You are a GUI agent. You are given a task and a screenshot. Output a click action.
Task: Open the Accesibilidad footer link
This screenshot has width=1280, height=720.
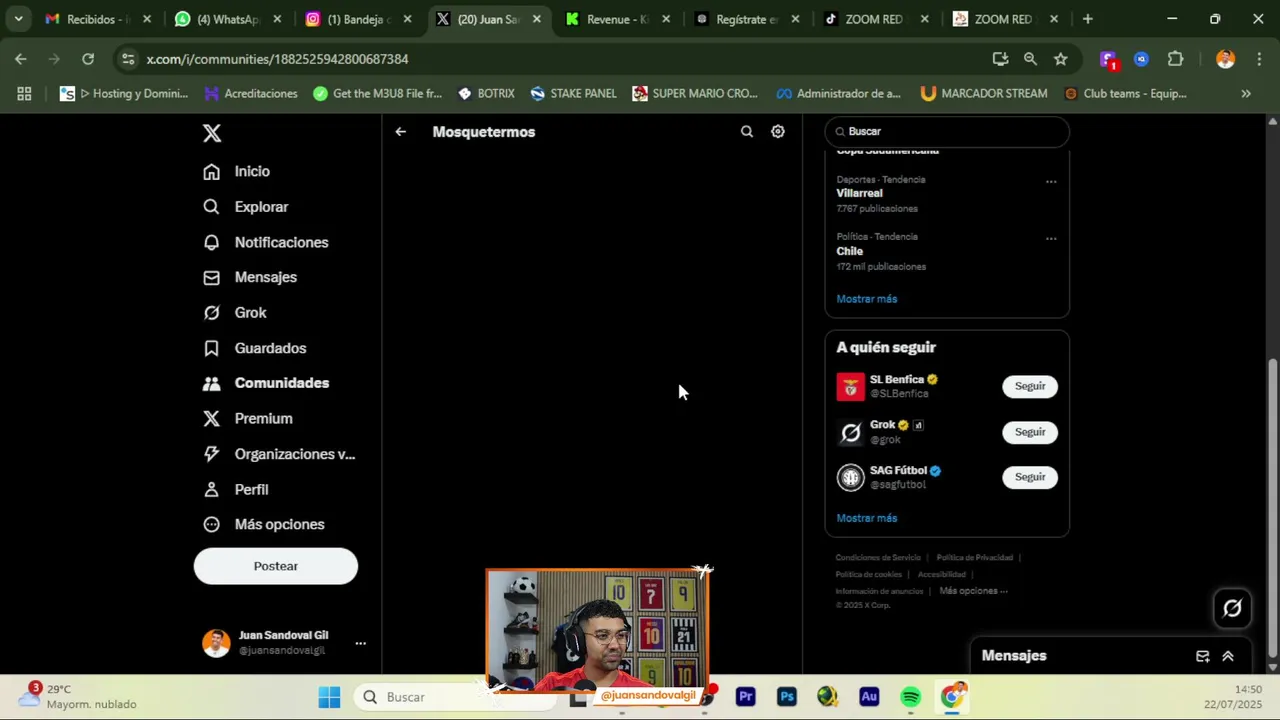pos(942,575)
